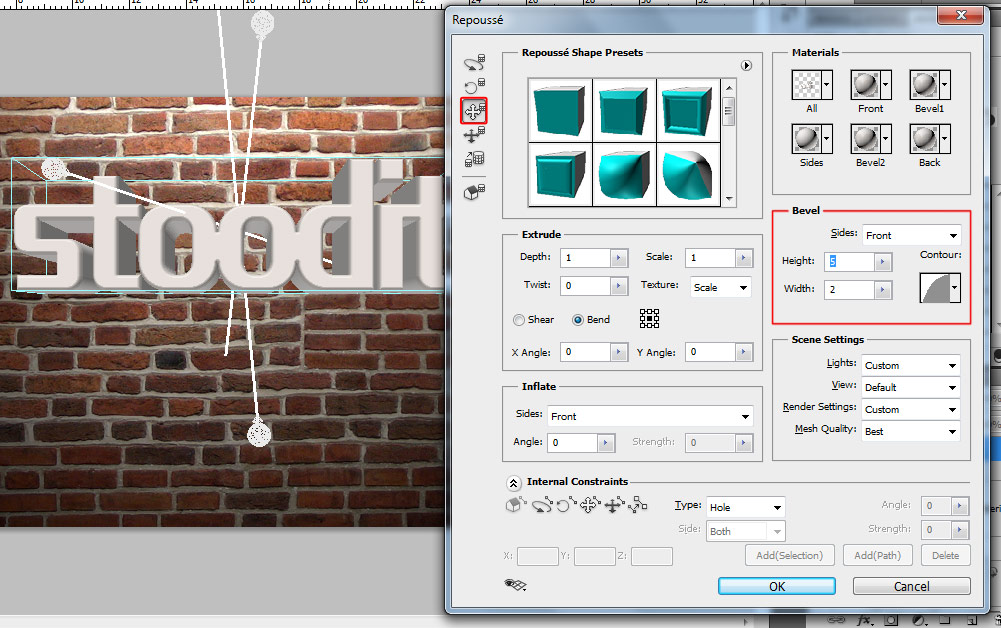This screenshot has height=628, width=1001.
Task: Click the Bevel Width input field
Action: (849, 290)
